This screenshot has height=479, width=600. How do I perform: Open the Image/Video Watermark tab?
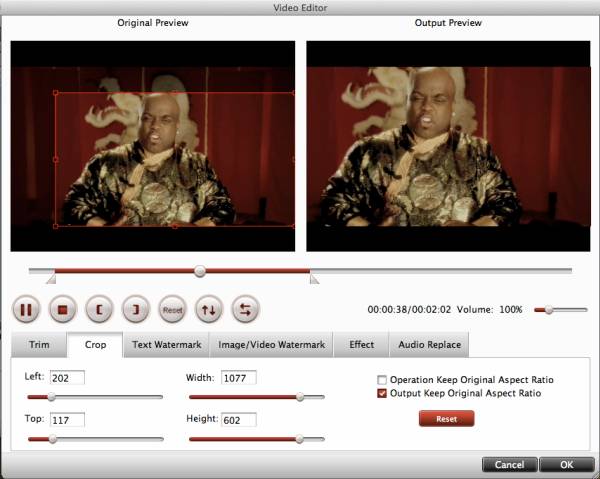pyautogui.click(x=271, y=345)
